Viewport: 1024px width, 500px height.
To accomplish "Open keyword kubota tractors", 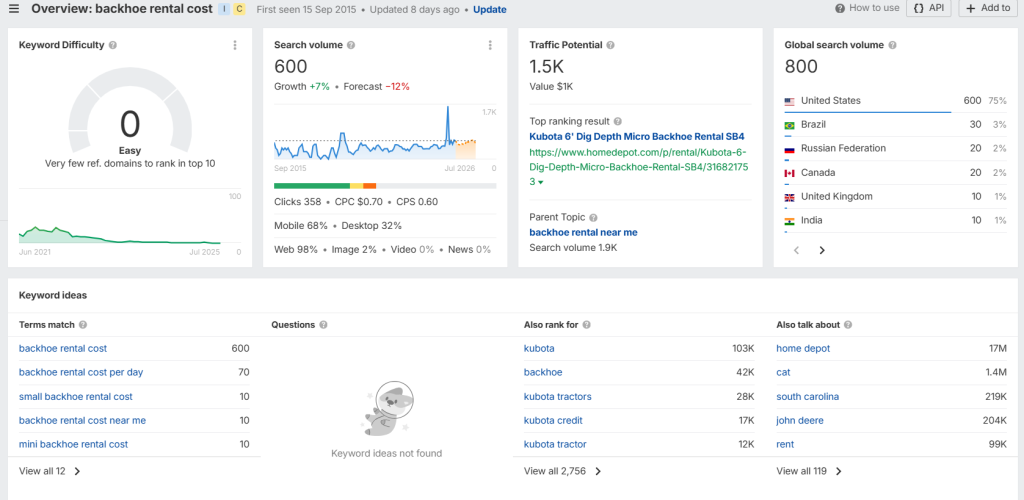I will tap(558, 397).
